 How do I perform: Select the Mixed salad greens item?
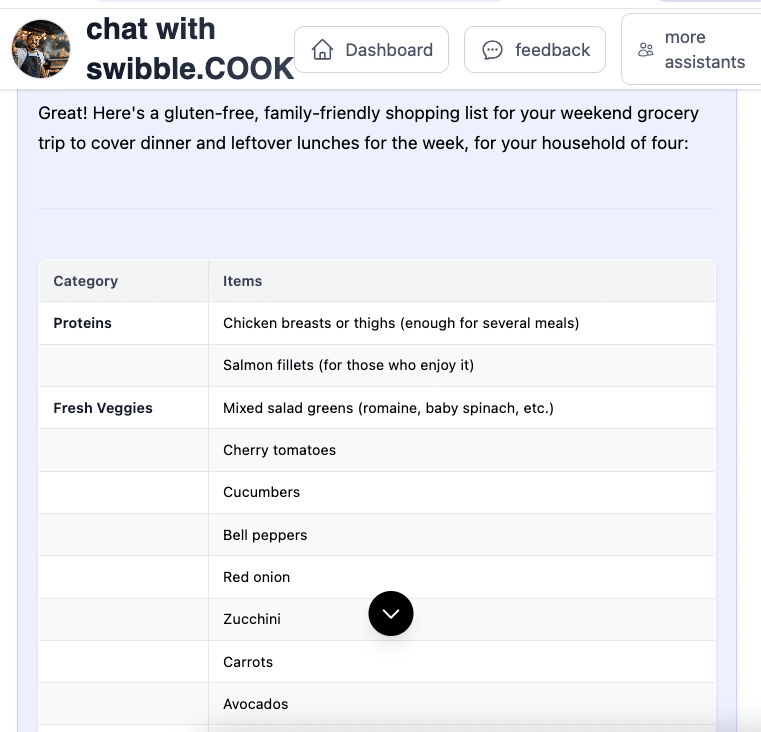(x=388, y=408)
